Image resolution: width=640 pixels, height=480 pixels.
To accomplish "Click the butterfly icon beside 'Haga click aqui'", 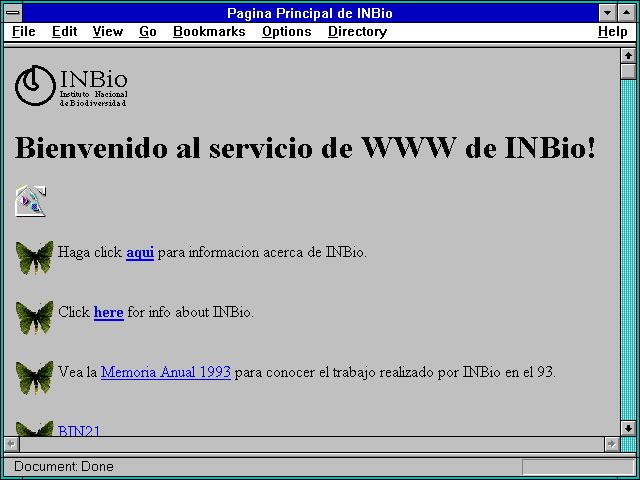I will (x=35, y=257).
